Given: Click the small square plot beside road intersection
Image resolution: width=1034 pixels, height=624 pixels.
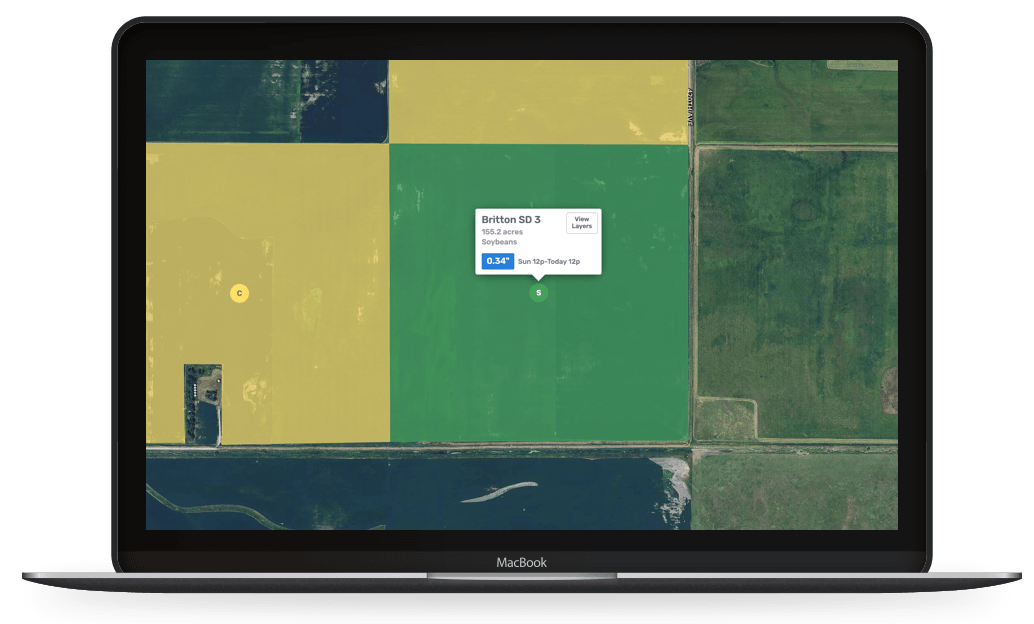Looking at the screenshot, I should pyautogui.click(x=726, y=419).
